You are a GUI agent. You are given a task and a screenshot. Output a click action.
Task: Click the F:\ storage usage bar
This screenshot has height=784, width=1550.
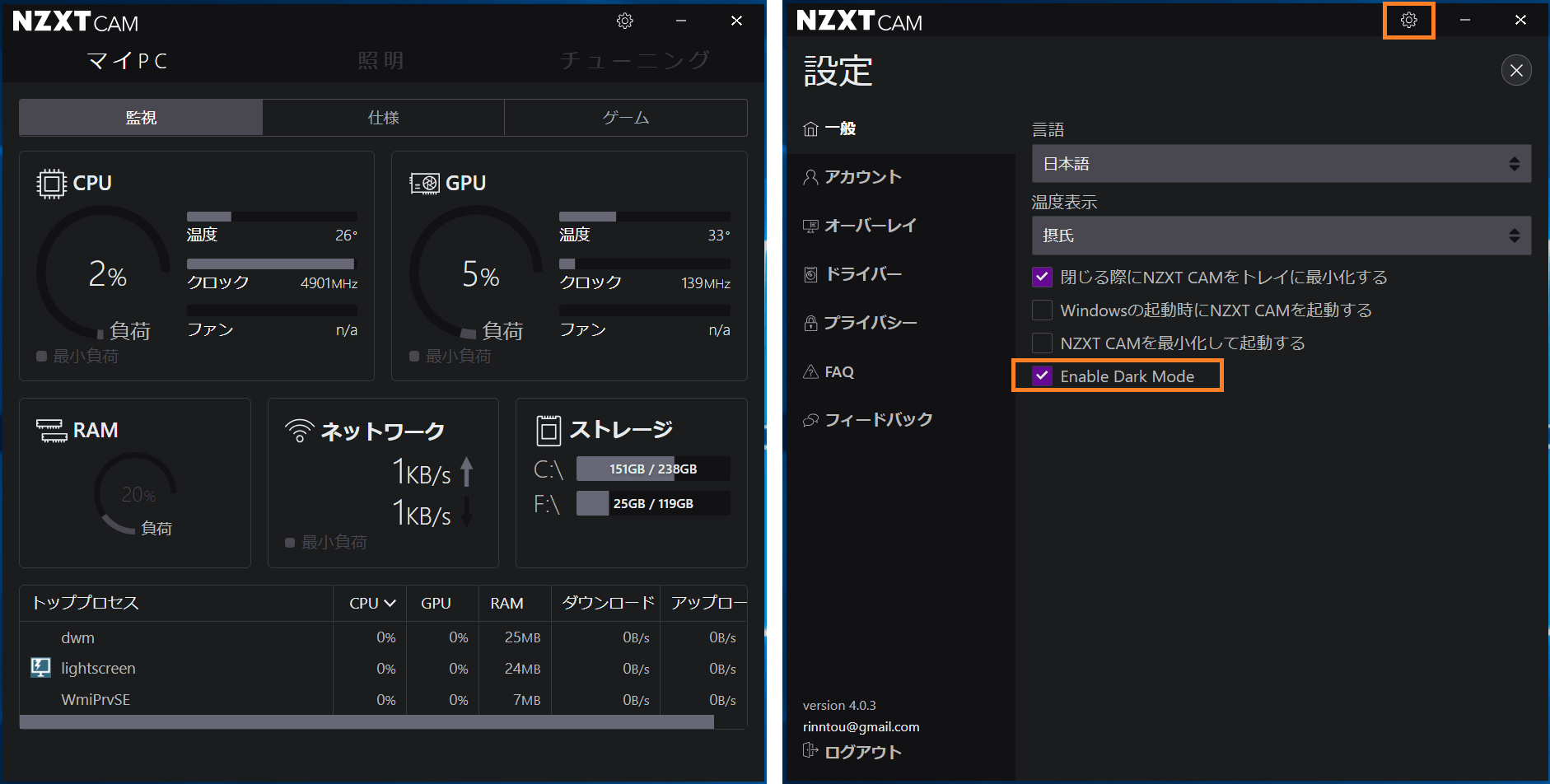(653, 503)
